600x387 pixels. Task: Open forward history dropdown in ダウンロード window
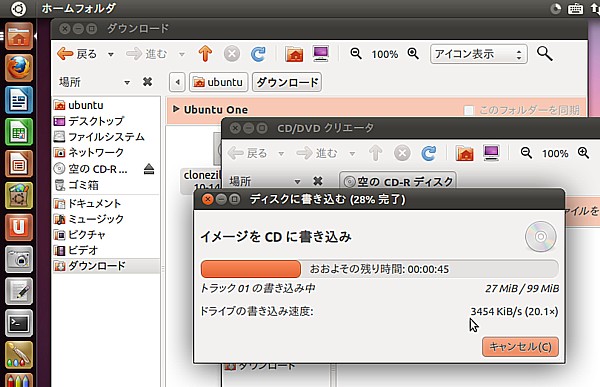[182, 54]
